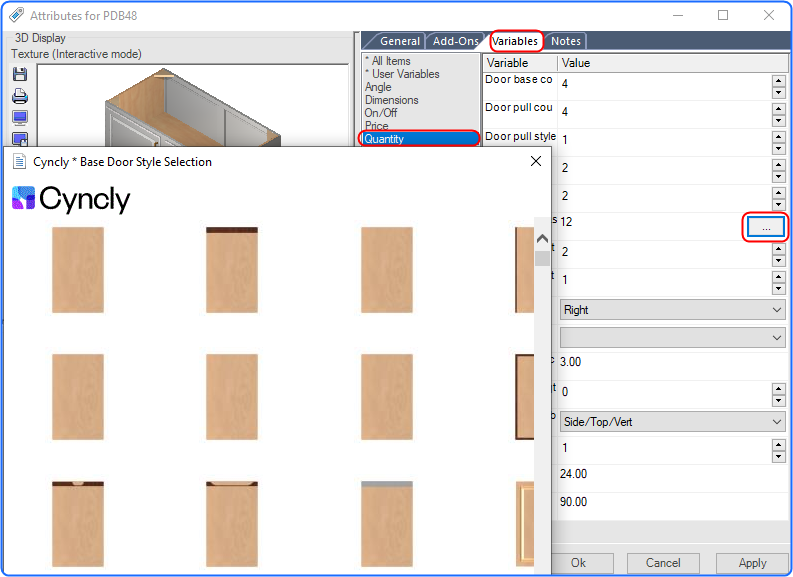Click the save disk icon in 3D Display
This screenshot has width=793, height=577.
[20, 74]
